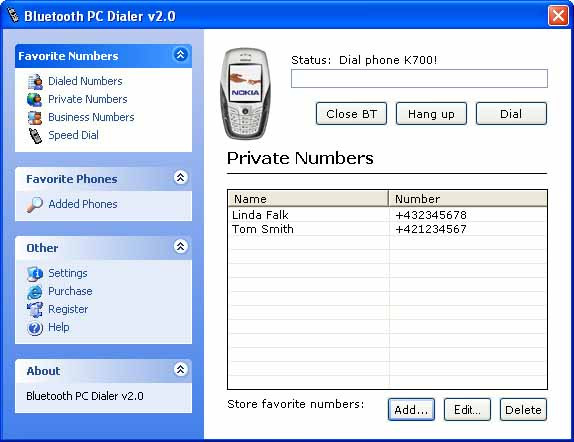Viewport: 574px width, 442px height.
Task: Sort by the Name column header
Action: click(308, 199)
